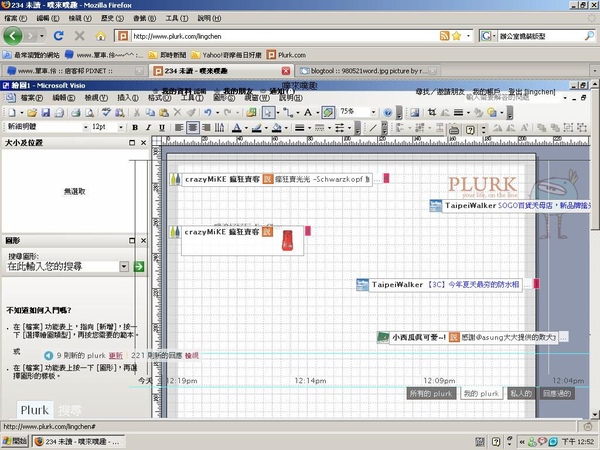Viewport: 600px width, 450px height.
Task: Toggle Italic text formatting
Action: pyautogui.click(x=148, y=128)
